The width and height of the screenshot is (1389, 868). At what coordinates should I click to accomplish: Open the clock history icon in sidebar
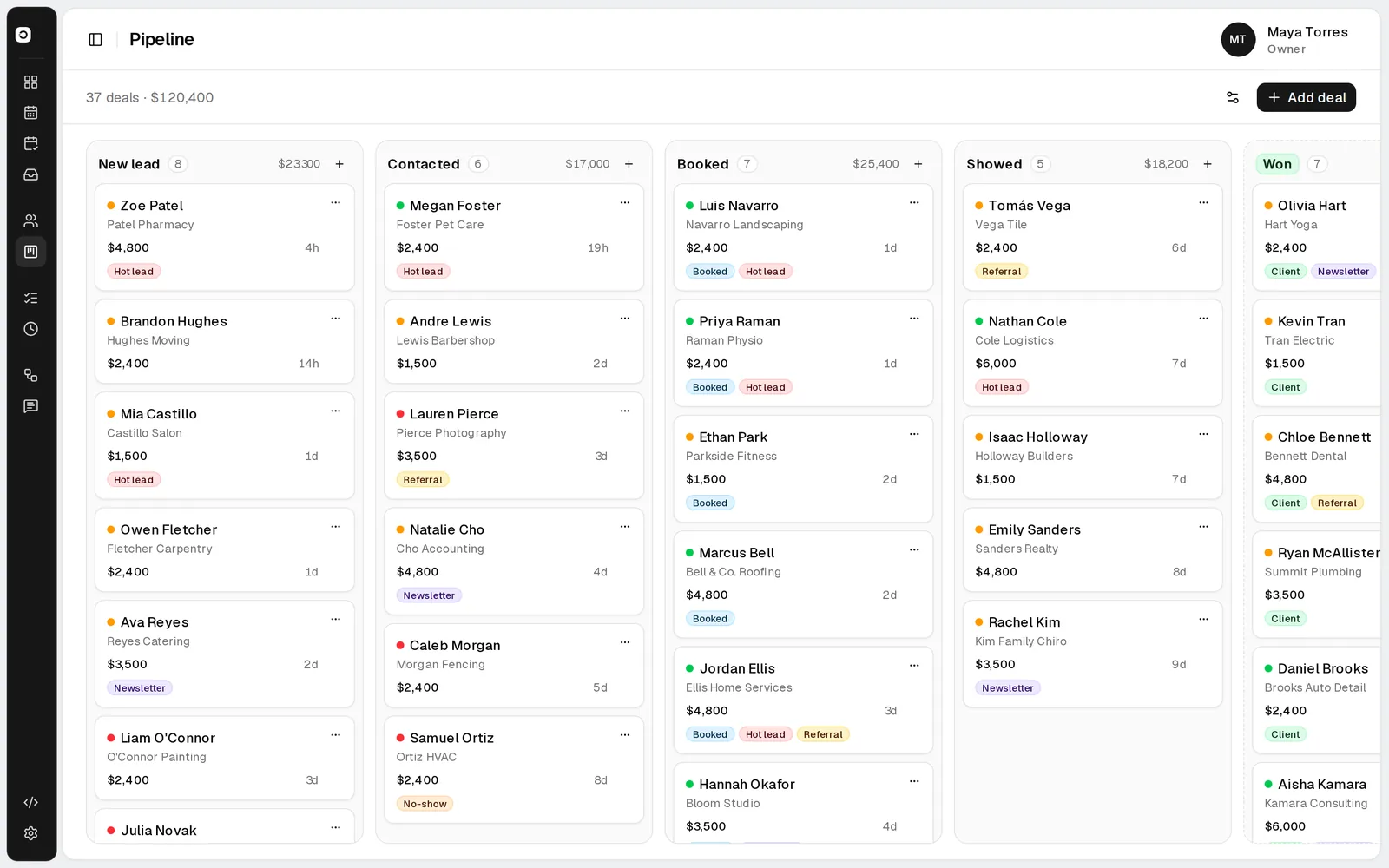(x=31, y=329)
